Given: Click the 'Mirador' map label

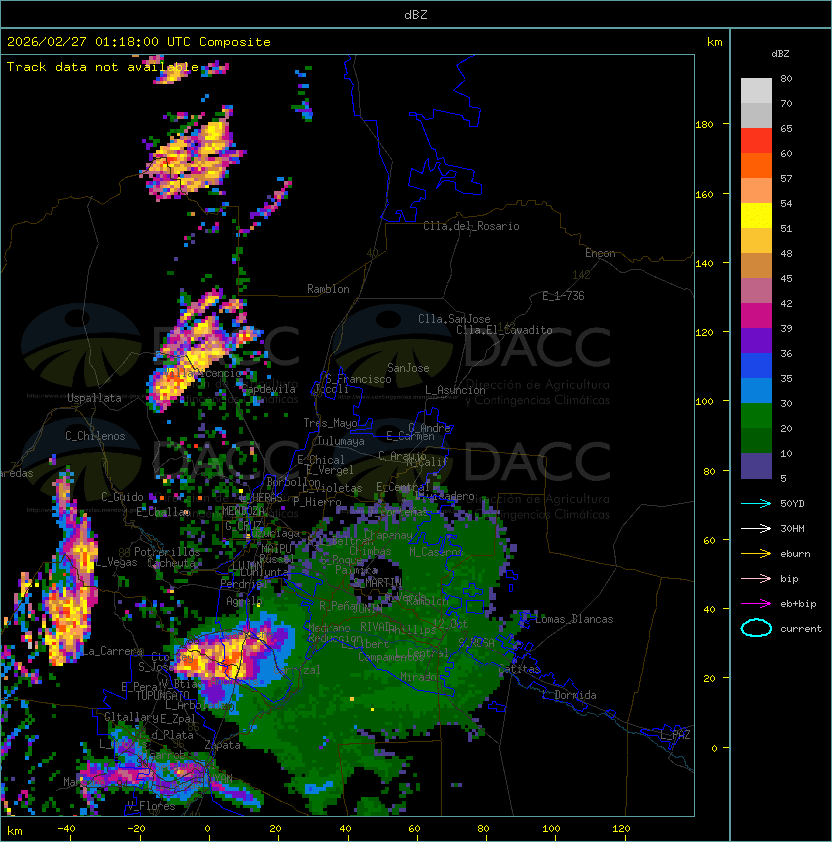Looking at the screenshot, I should (422, 677).
